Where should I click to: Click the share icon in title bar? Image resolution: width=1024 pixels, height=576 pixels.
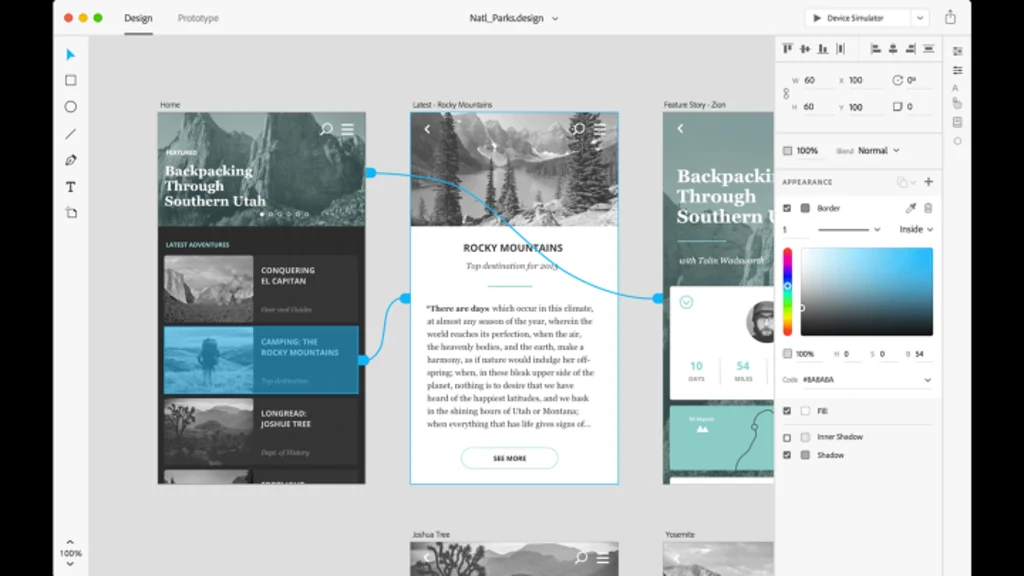(950, 18)
